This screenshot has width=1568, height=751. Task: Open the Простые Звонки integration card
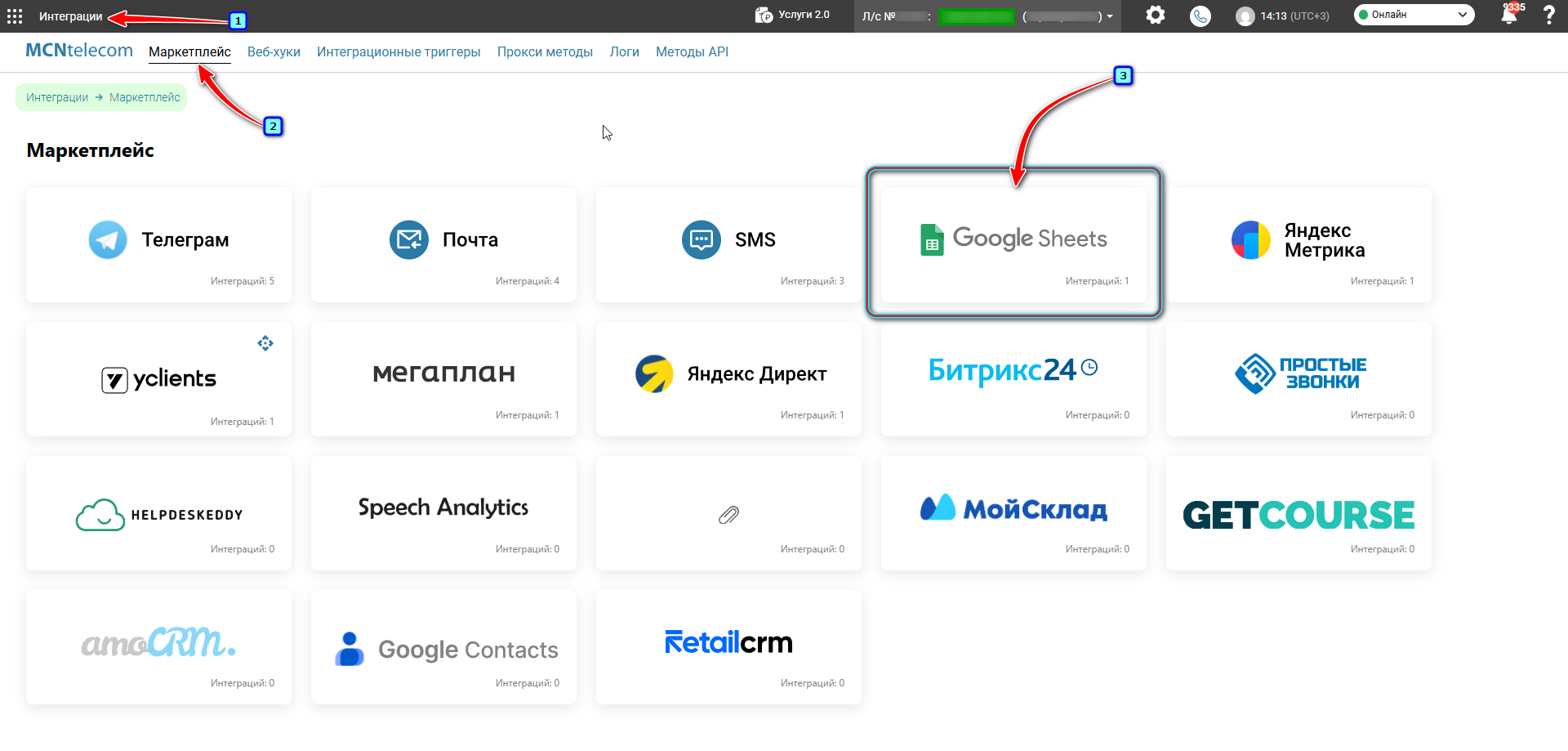pos(1298,379)
